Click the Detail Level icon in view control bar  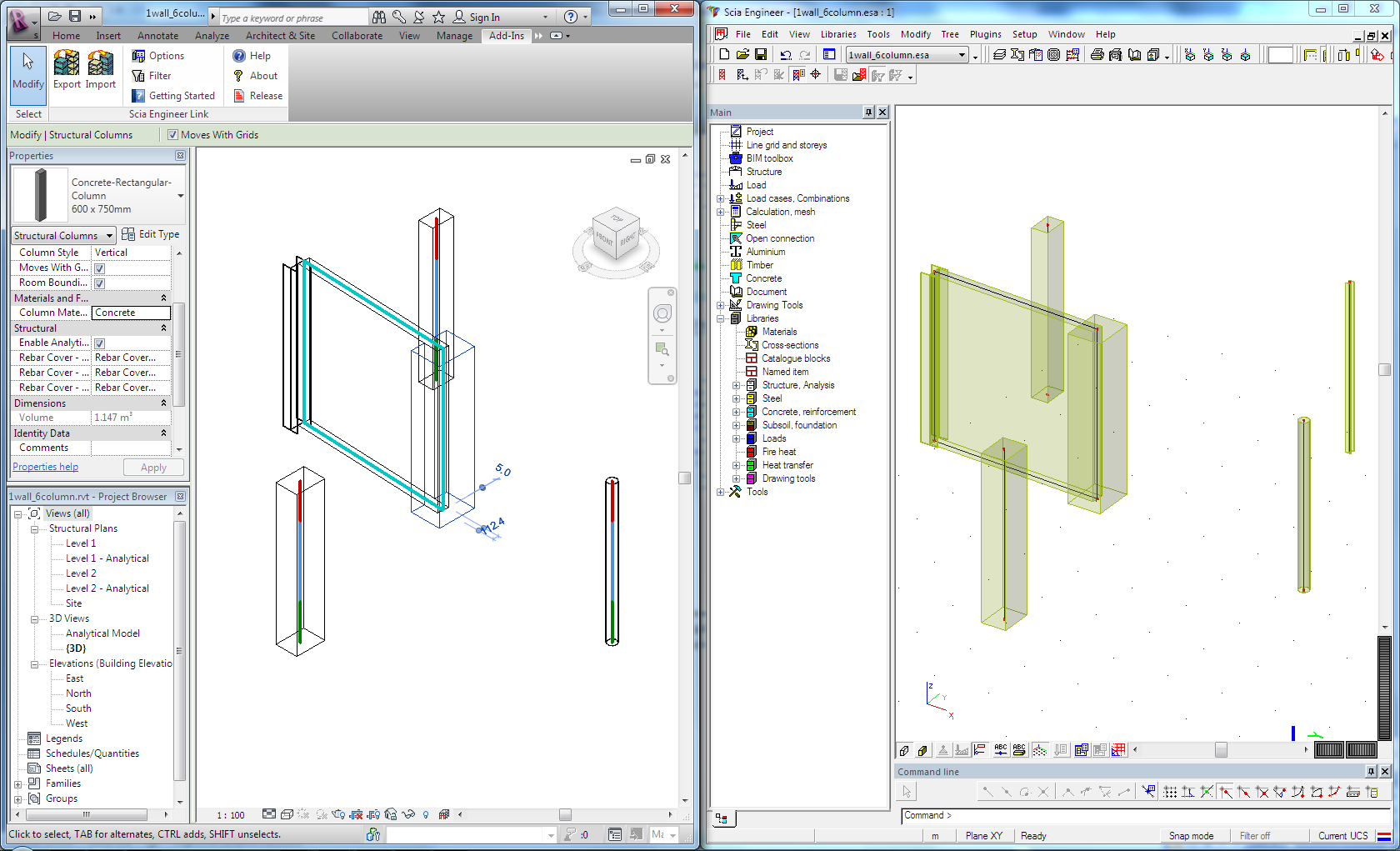(x=269, y=814)
